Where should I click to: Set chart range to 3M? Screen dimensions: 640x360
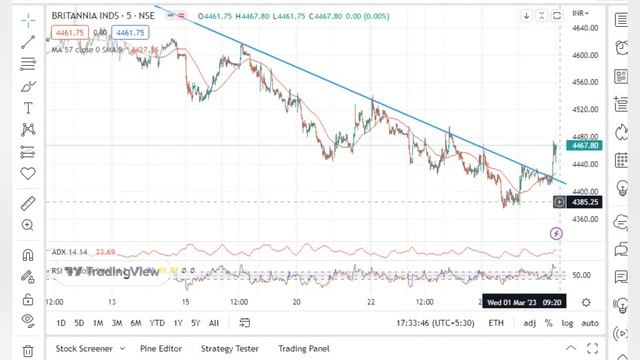[x=117, y=323]
